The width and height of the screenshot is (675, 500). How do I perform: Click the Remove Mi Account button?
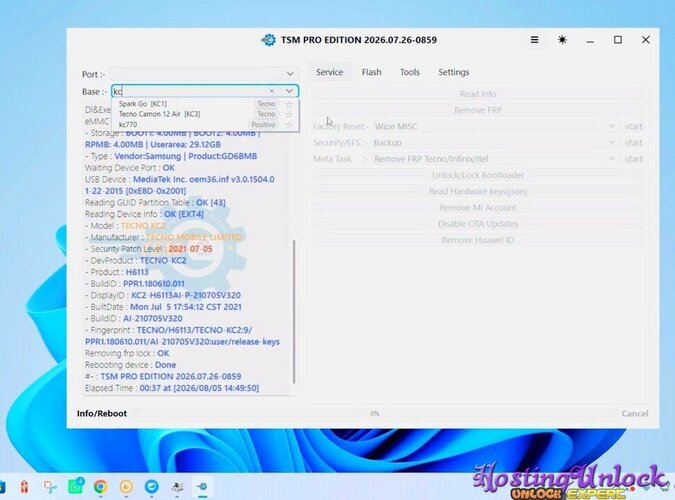coord(478,208)
